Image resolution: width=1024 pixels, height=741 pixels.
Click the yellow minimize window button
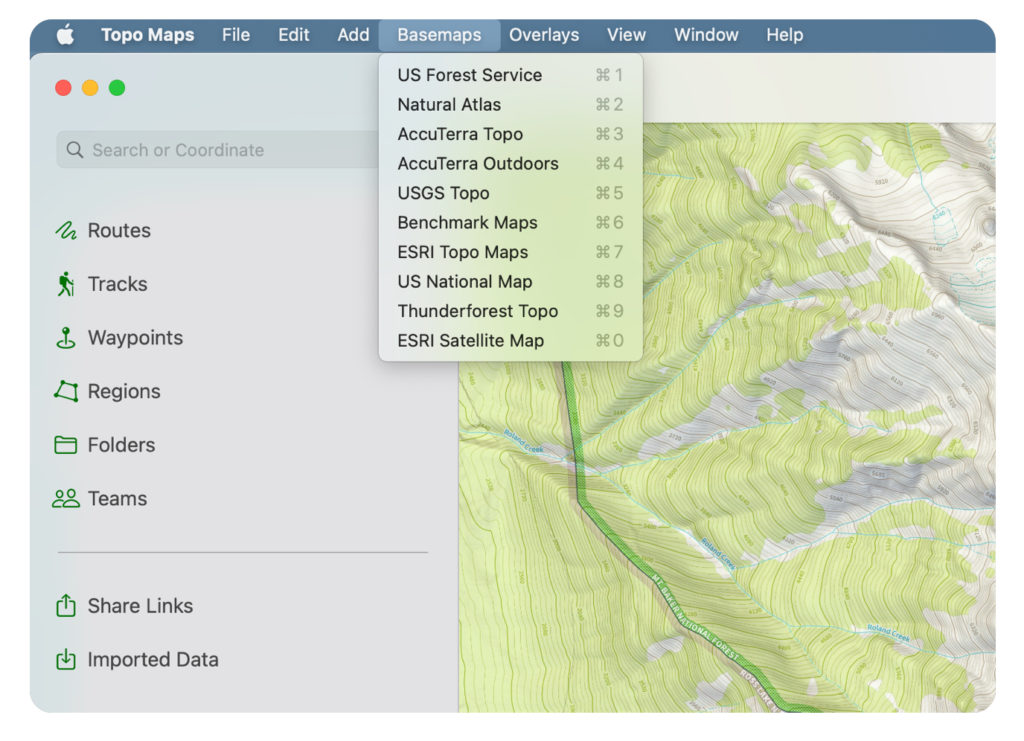pyautogui.click(x=90, y=87)
